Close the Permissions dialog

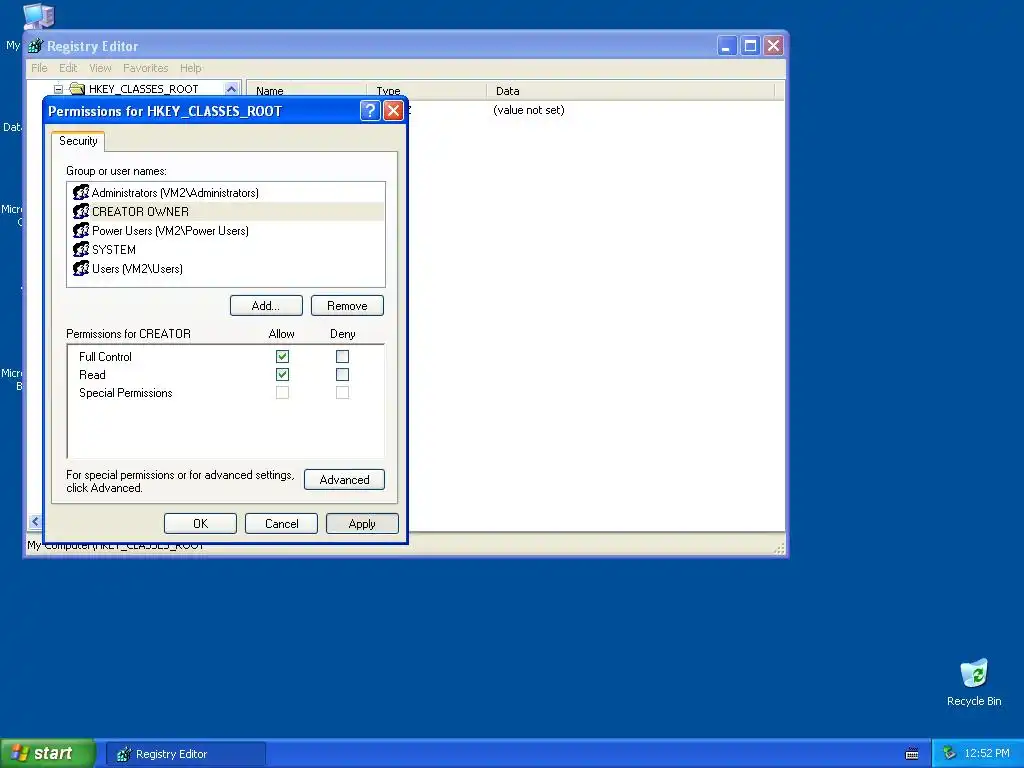tap(393, 111)
